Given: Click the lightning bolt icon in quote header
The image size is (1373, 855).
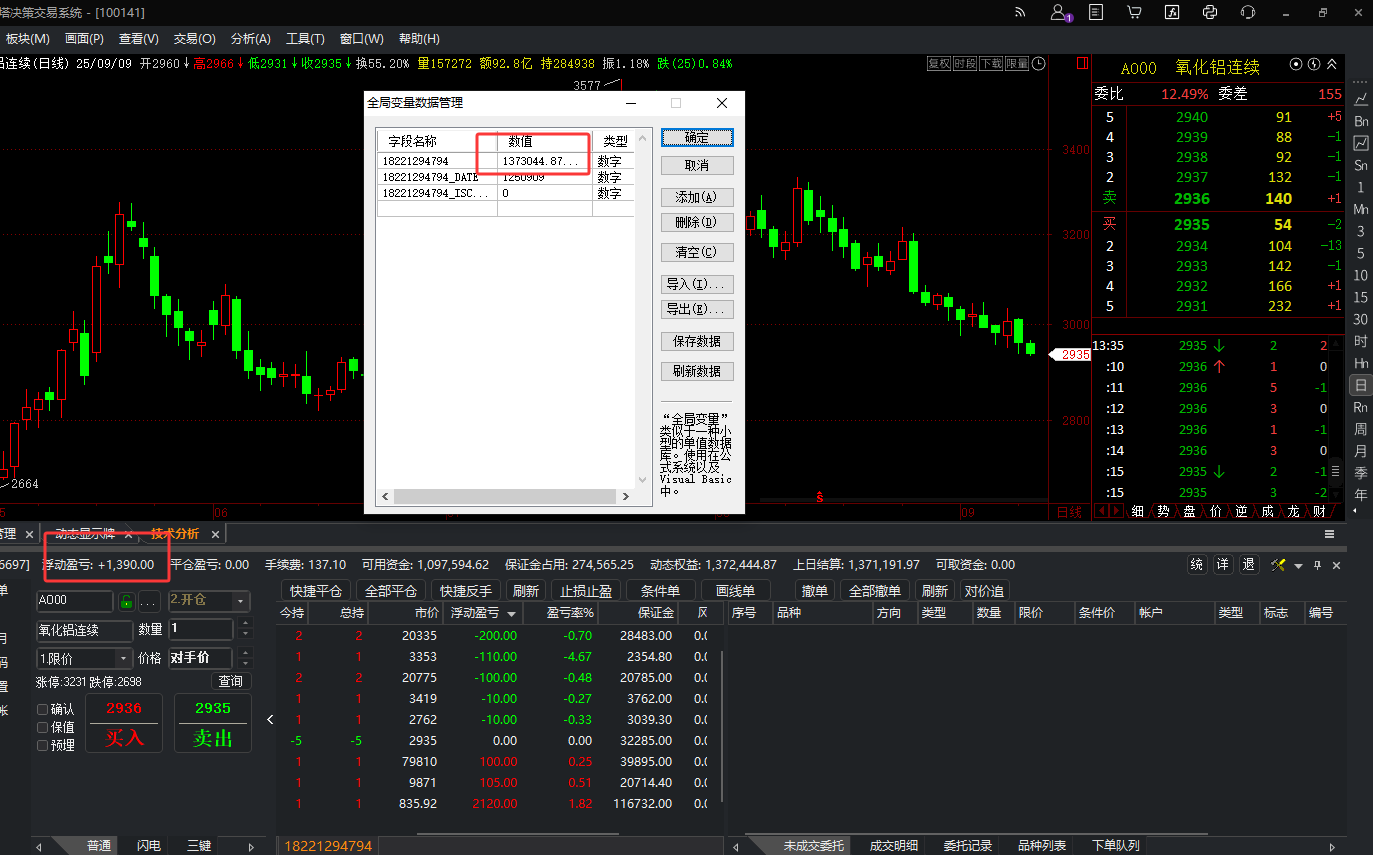Looking at the screenshot, I should click(x=1314, y=64).
